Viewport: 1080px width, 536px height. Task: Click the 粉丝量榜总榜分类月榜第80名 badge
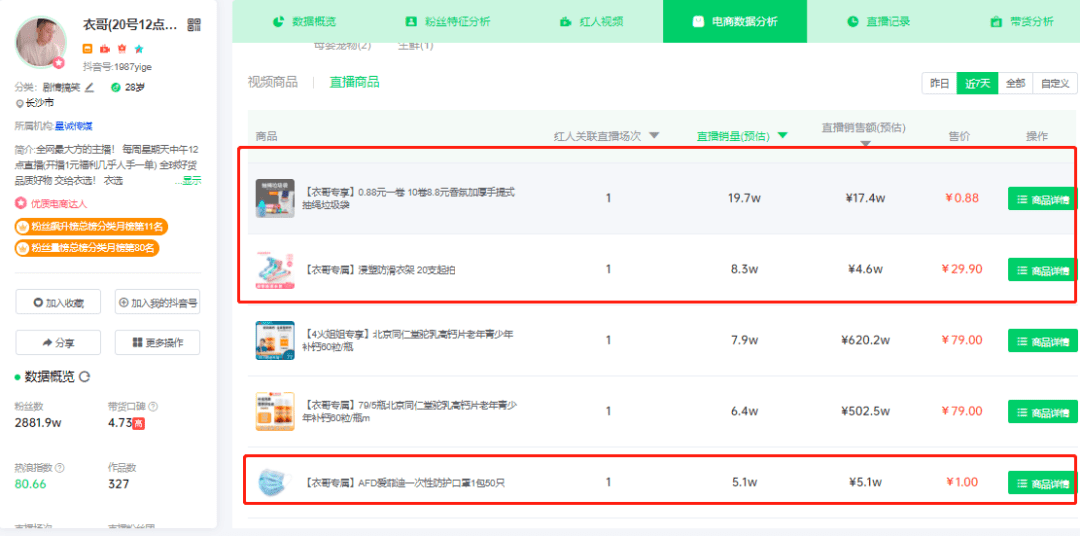[x=87, y=248]
